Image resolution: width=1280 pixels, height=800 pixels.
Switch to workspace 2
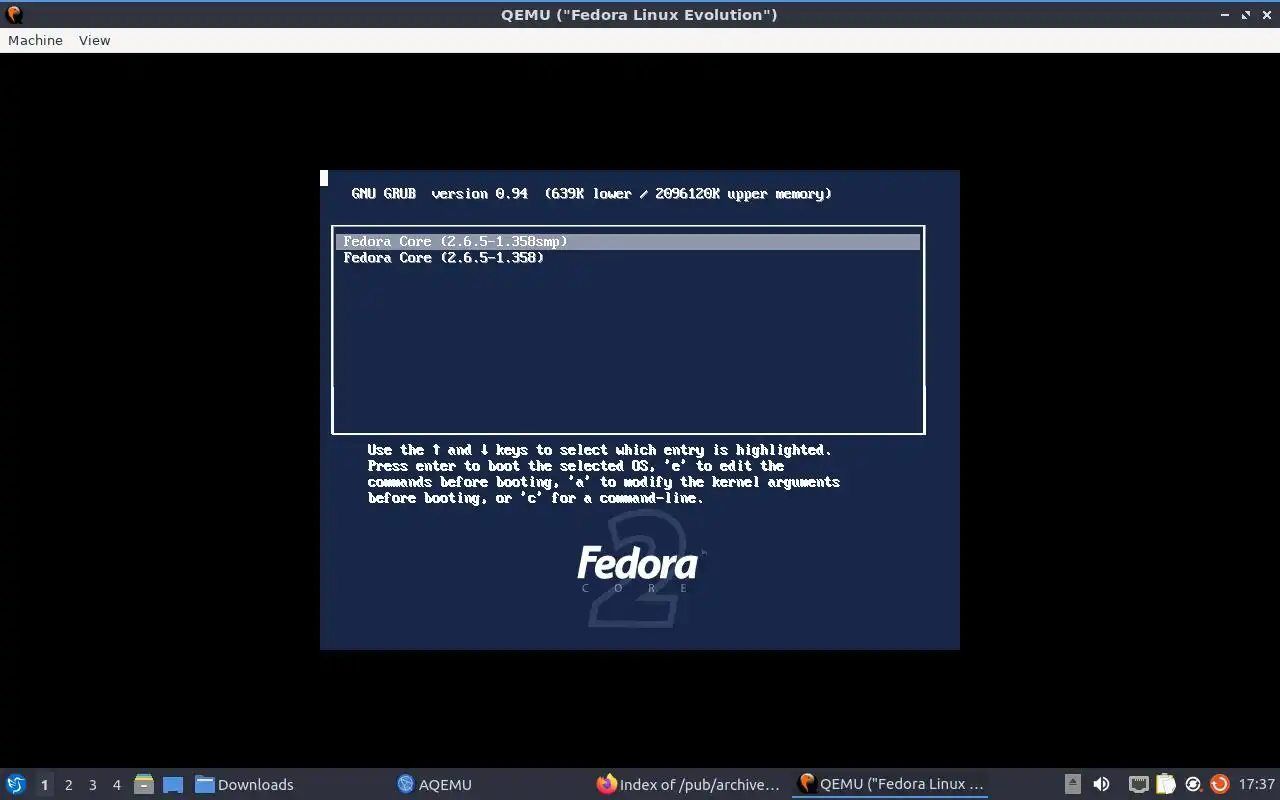(68, 784)
